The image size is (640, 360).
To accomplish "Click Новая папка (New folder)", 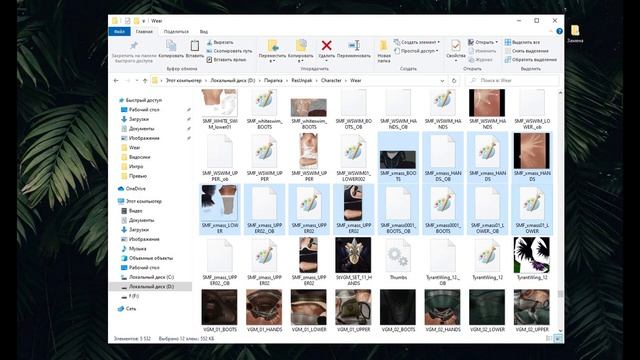I will click(384, 51).
